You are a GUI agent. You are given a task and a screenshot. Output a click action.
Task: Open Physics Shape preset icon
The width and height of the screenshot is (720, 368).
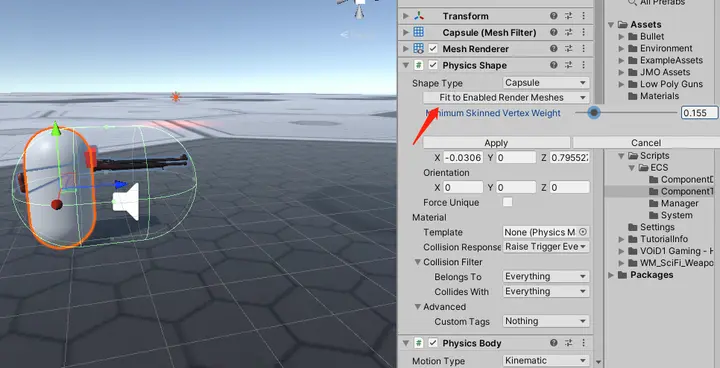(568, 65)
